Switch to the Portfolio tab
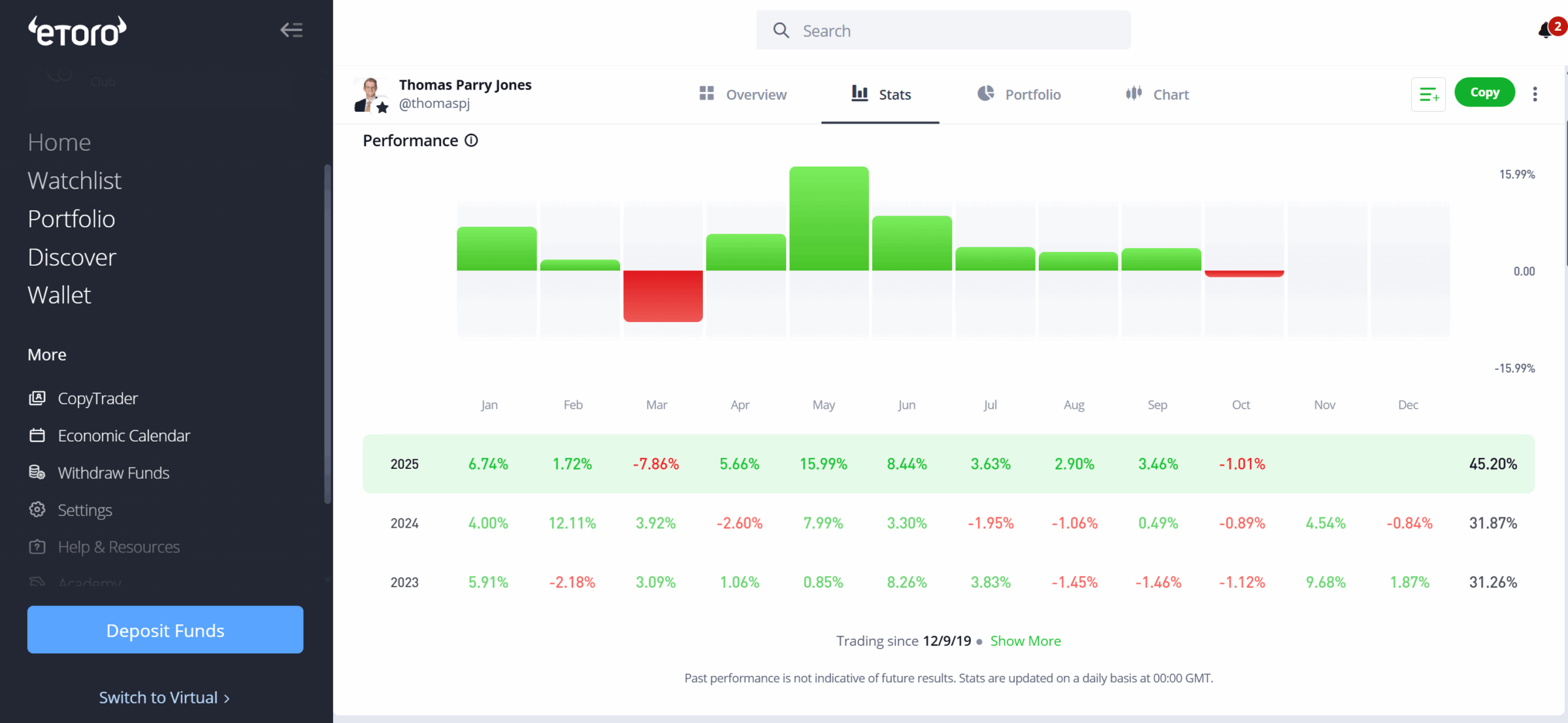 click(x=1019, y=95)
